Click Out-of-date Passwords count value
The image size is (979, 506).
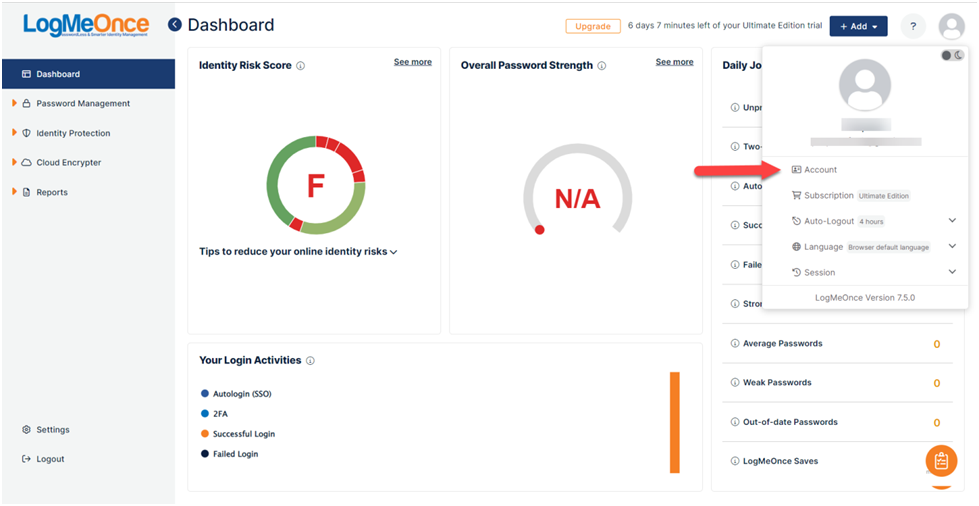pos(937,423)
